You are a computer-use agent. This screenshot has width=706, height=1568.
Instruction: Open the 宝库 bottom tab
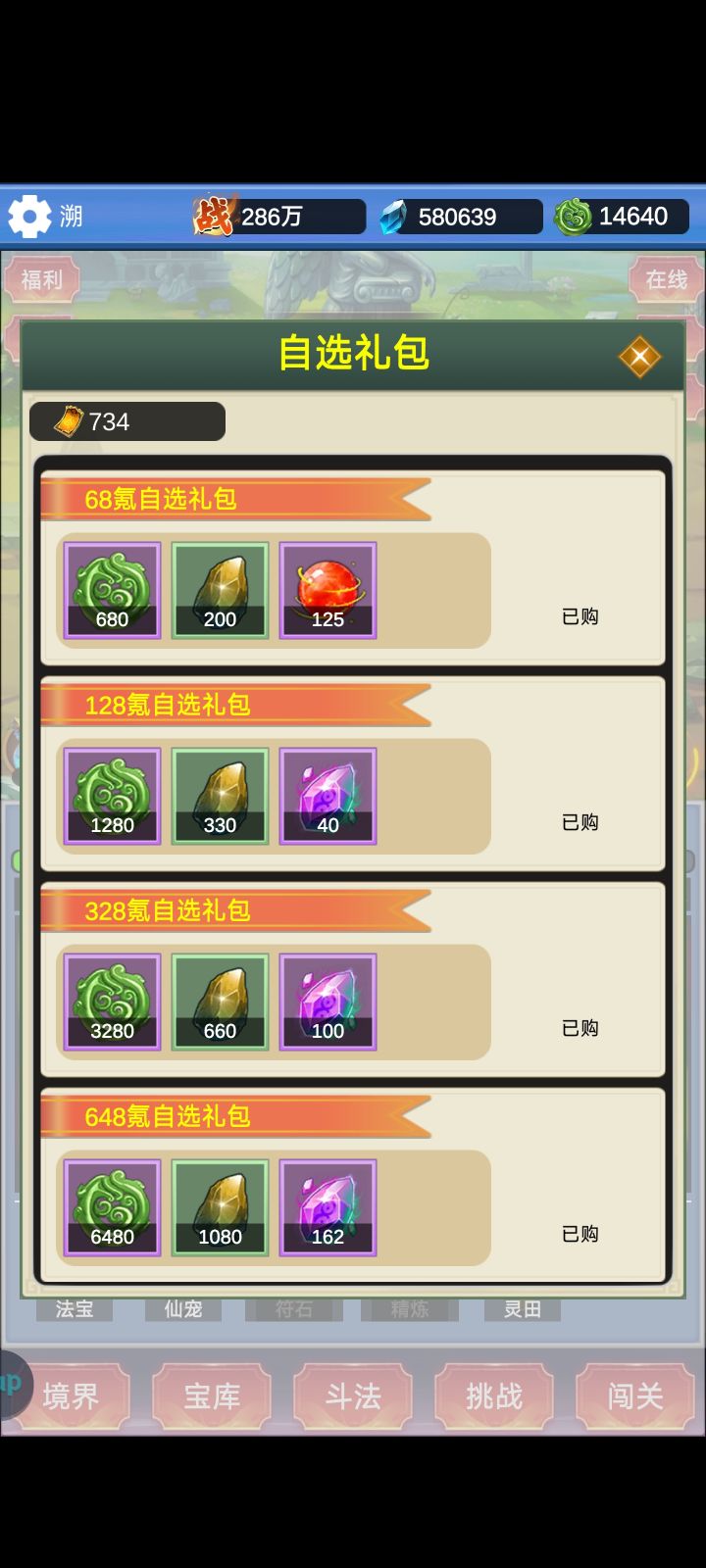(x=212, y=1396)
